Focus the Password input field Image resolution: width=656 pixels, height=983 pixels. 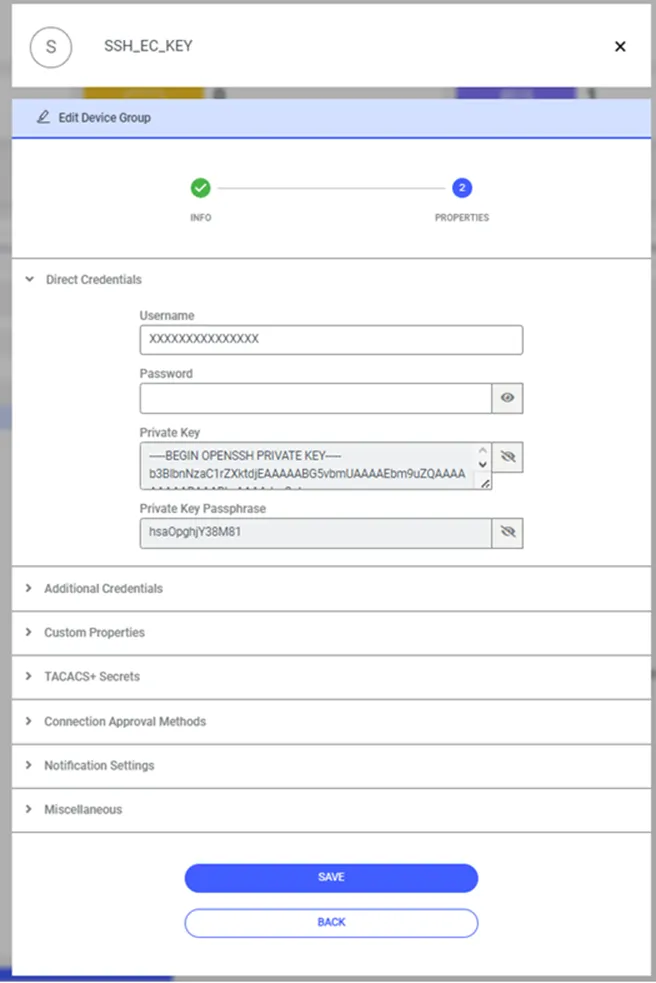coord(315,398)
